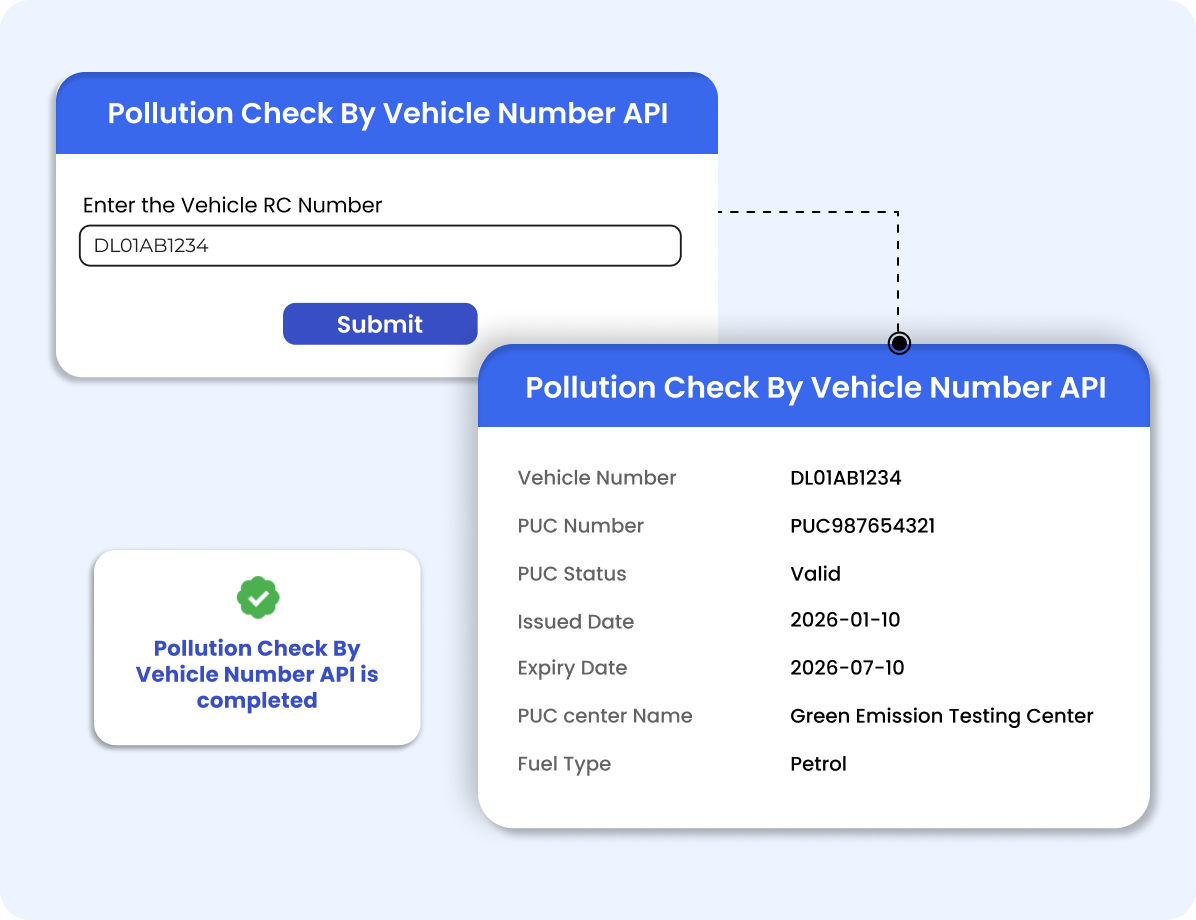The image size is (1196, 920).
Task: Click the Expiry Date value 2026-07-10
Action: pos(847,668)
